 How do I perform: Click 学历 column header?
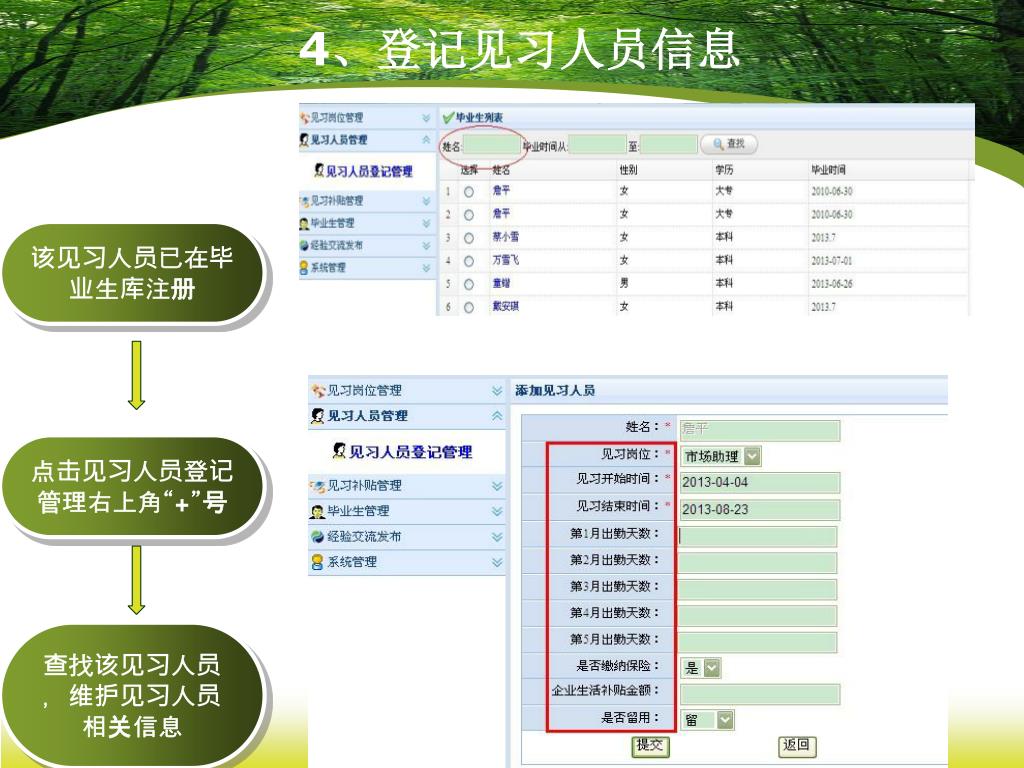[x=724, y=170]
